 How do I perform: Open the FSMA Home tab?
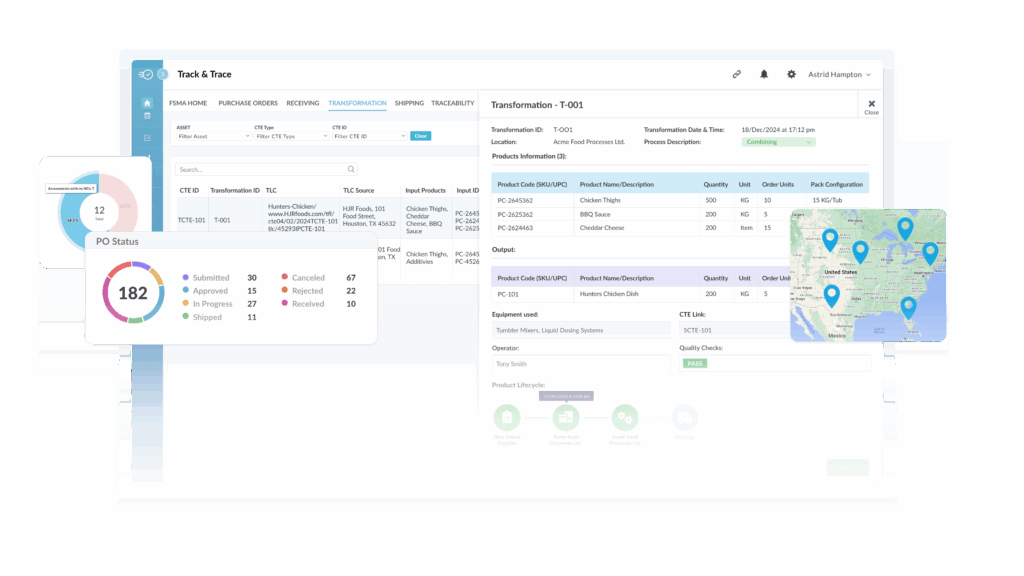click(188, 103)
